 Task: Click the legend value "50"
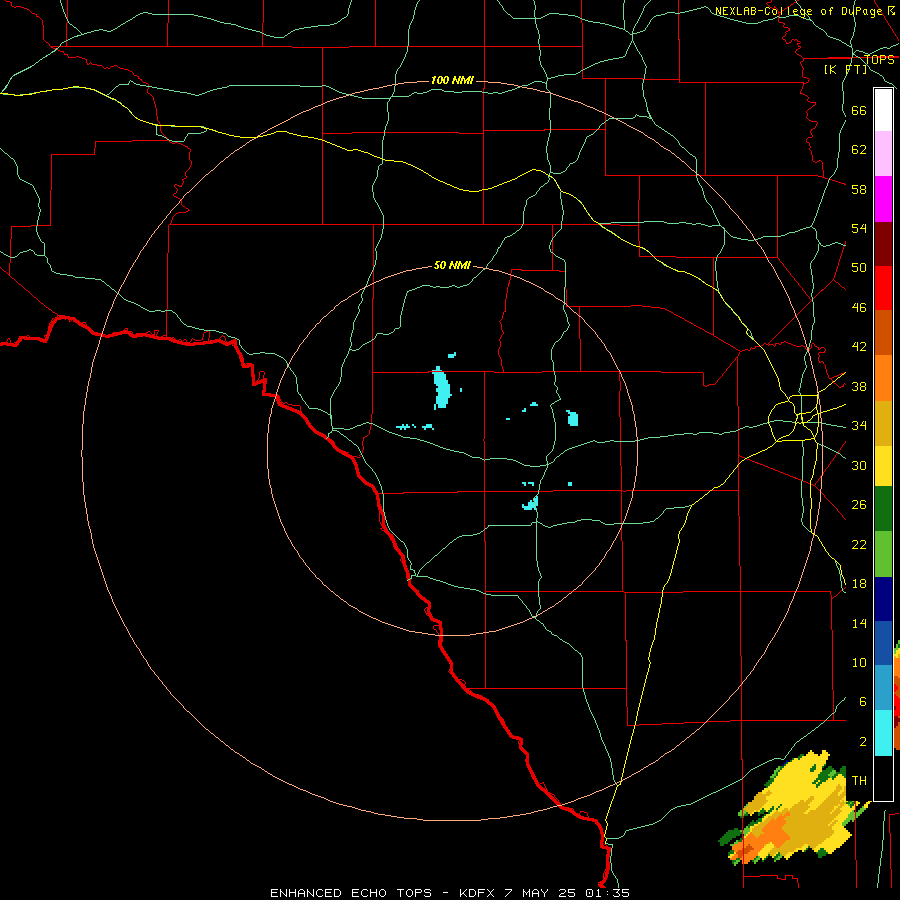(x=859, y=268)
